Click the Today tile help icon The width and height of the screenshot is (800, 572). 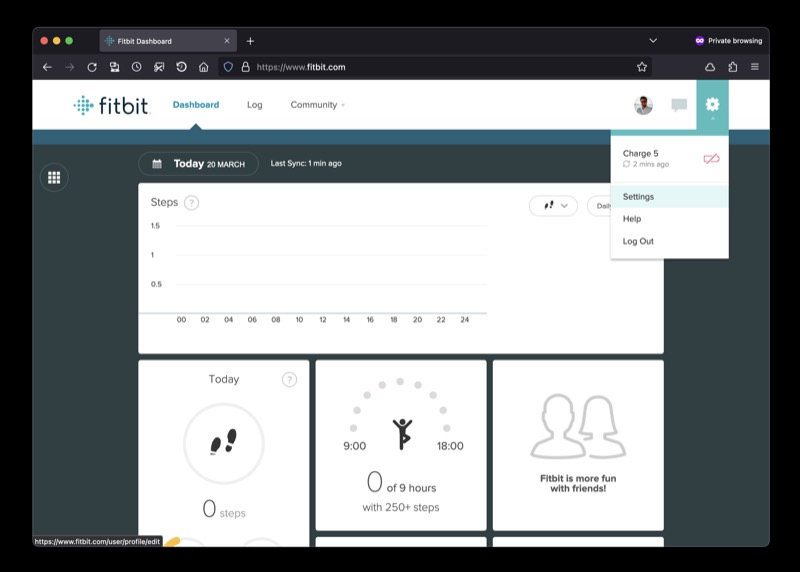(289, 379)
